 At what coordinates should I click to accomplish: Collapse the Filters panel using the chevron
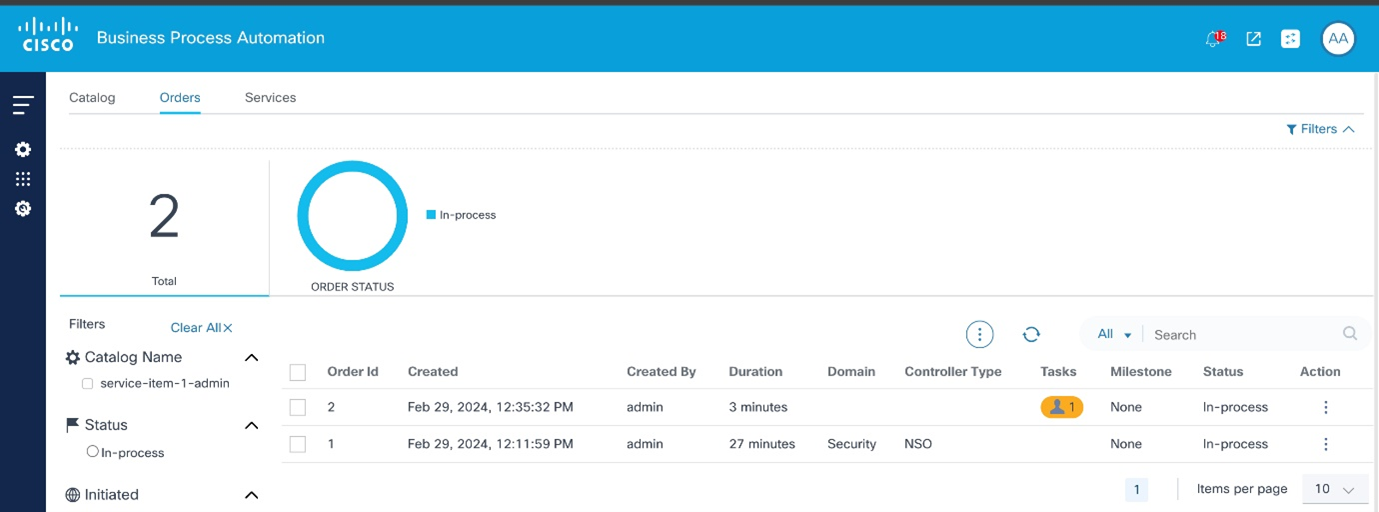pos(1349,129)
